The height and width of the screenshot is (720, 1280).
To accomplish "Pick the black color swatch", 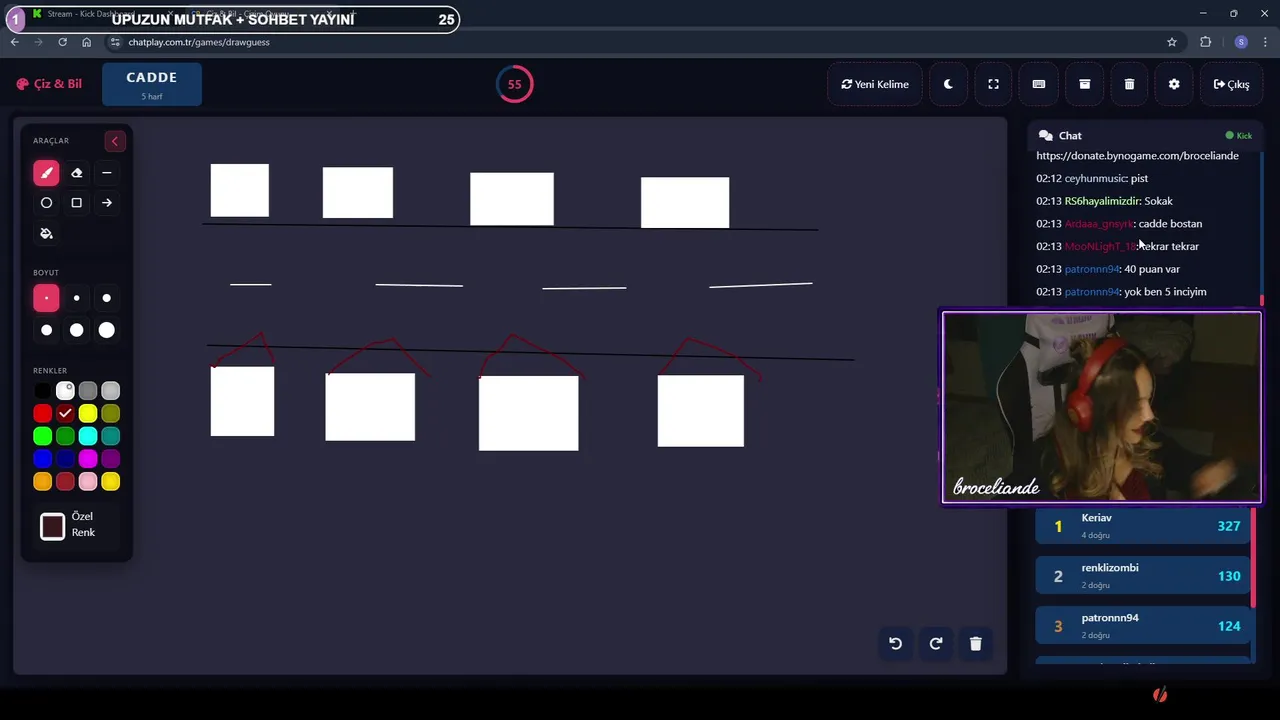I will click(42, 391).
